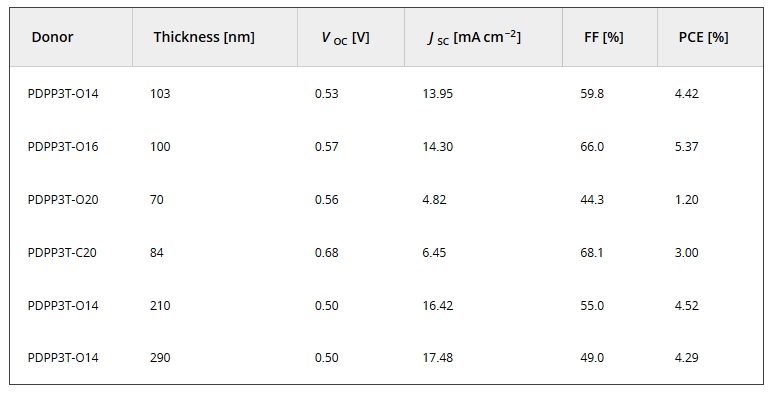Viewport: 774px width, 395px height.
Task: Click fill factor value 68.1
Action: 591,253
